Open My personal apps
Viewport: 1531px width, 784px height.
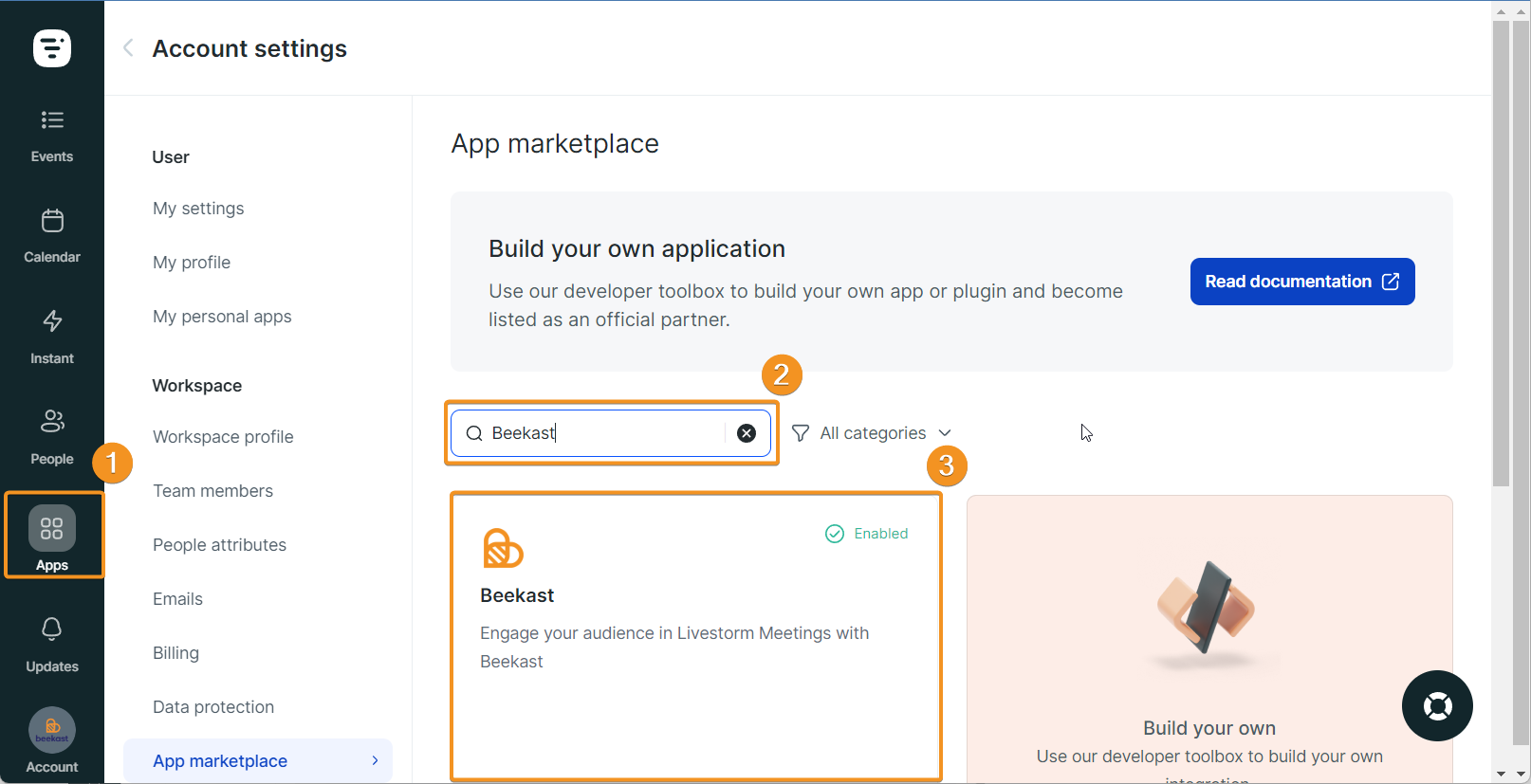pyautogui.click(x=222, y=317)
